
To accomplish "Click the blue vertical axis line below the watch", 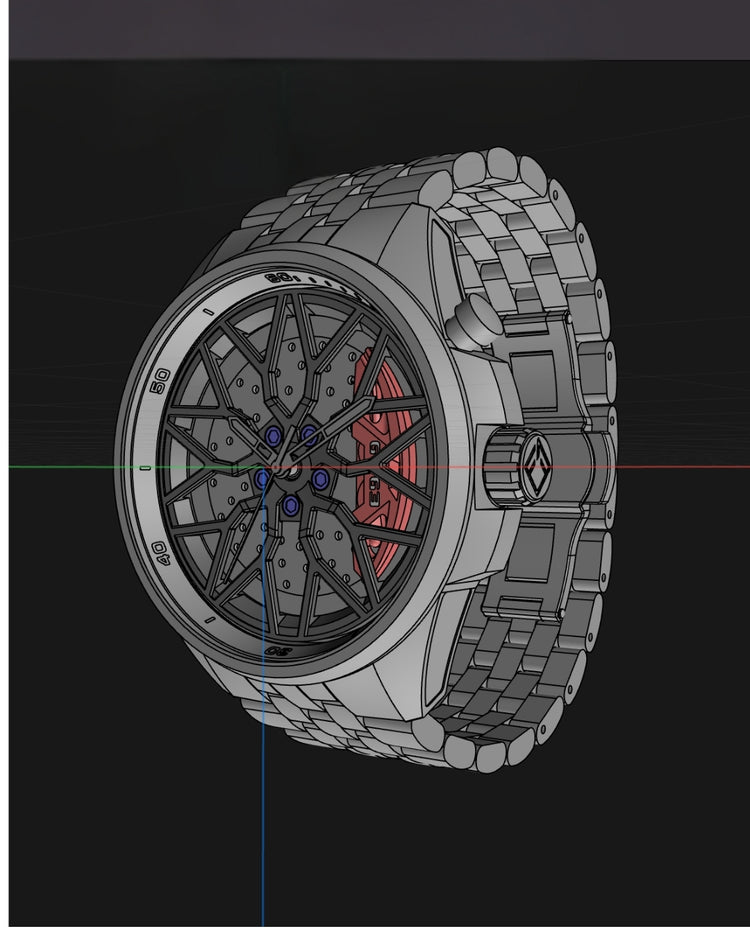I will [x=263, y=820].
